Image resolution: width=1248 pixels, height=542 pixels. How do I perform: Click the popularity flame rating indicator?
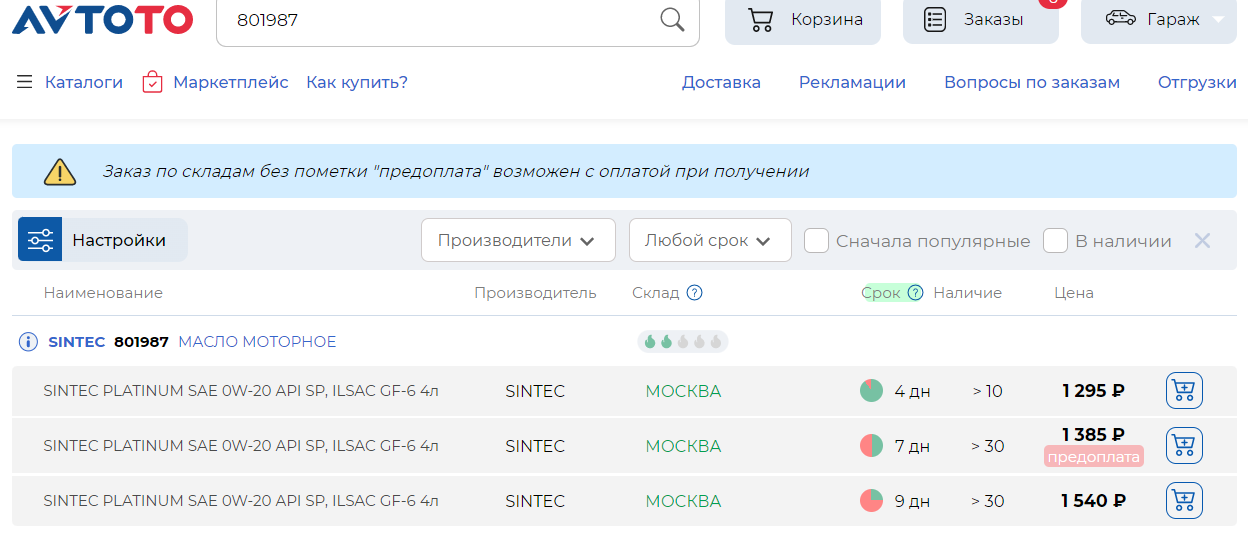pos(683,342)
